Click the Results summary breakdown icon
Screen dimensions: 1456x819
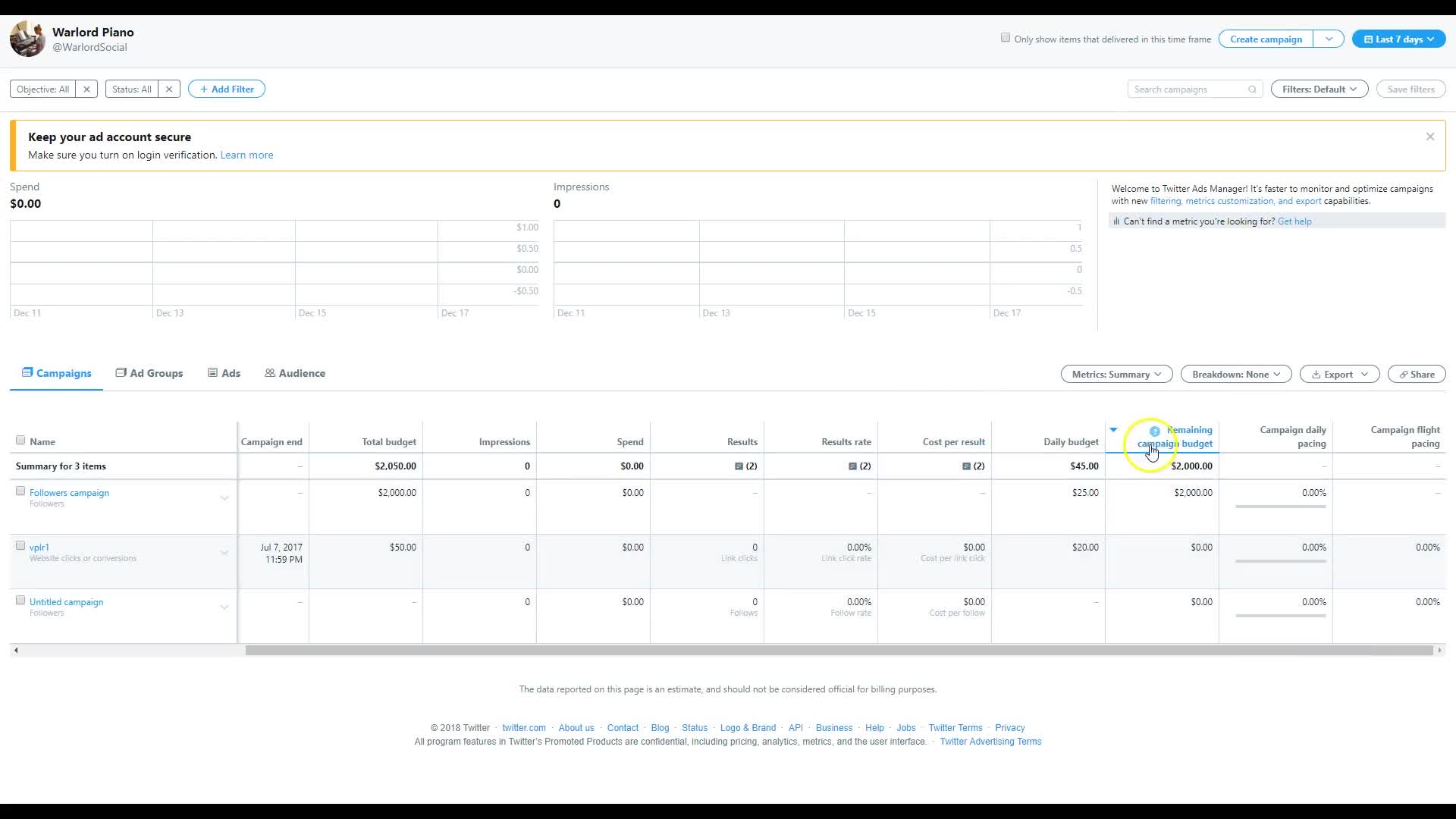739,466
